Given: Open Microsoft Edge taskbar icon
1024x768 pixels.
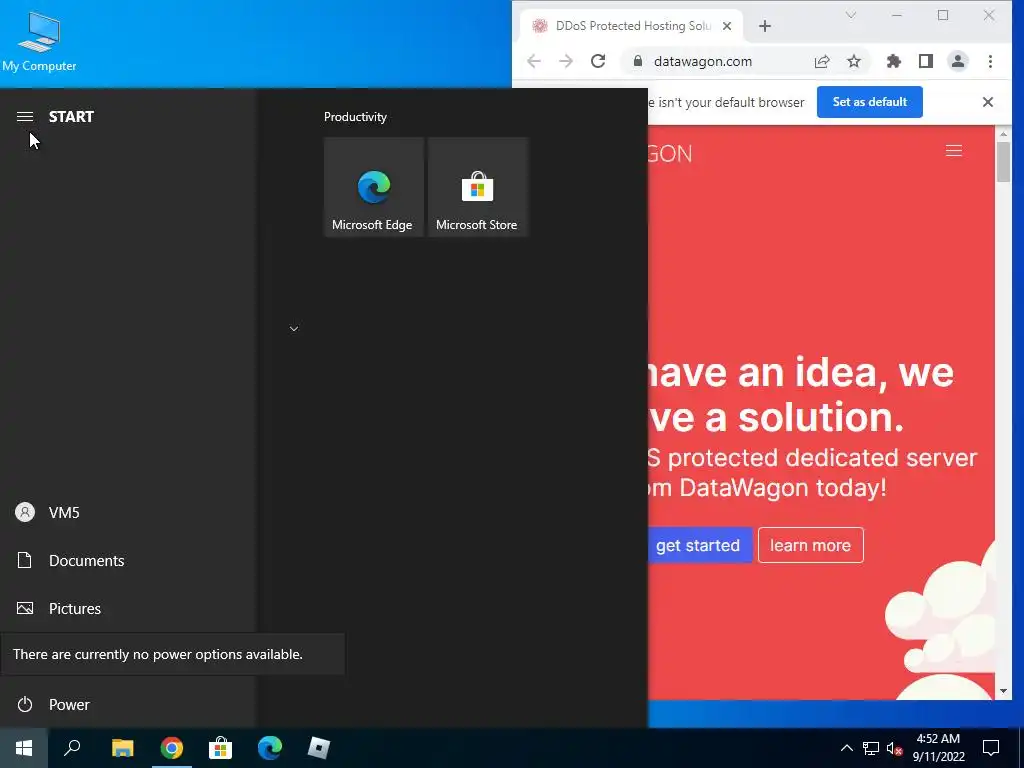Looking at the screenshot, I should [270, 748].
